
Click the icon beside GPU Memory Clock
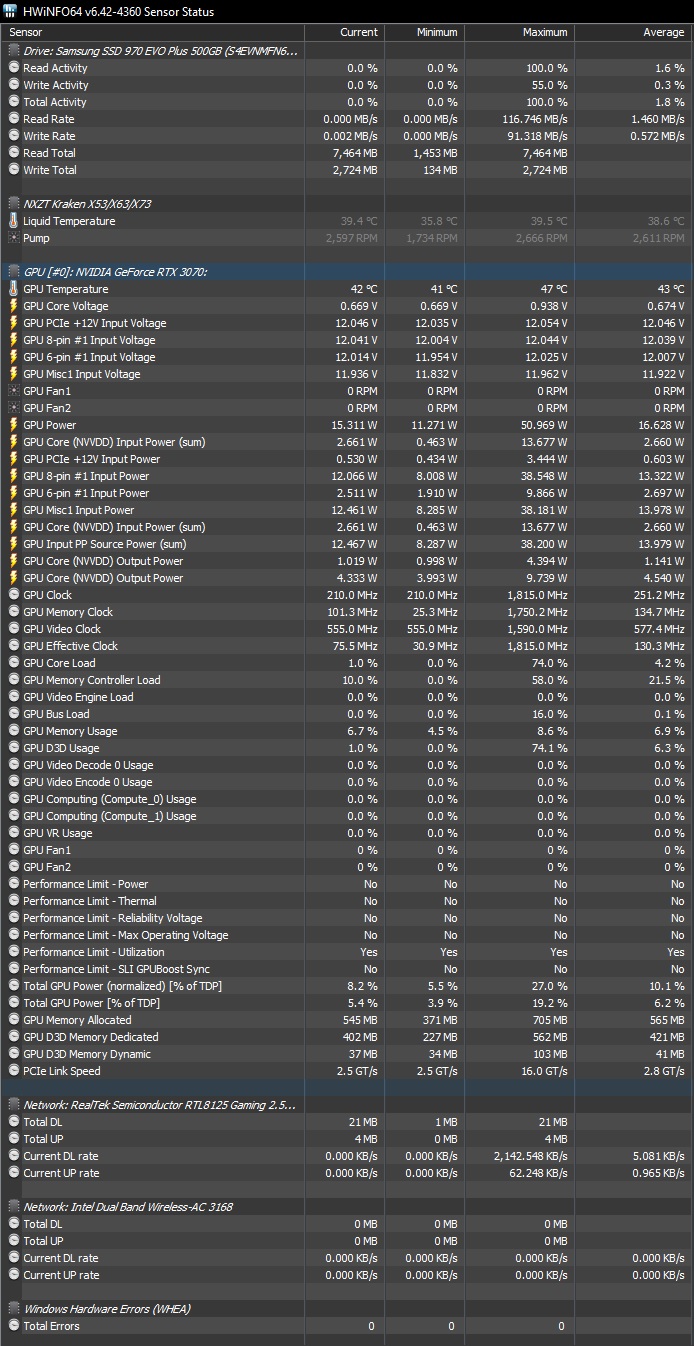point(13,612)
